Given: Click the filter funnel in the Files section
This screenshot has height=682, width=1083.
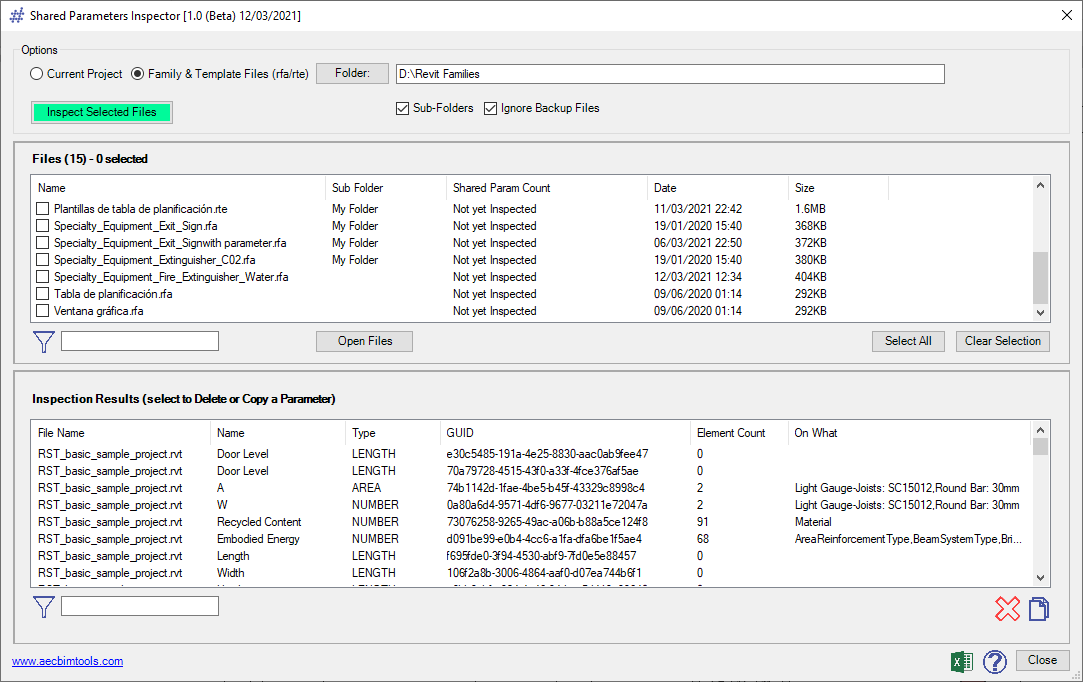Looking at the screenshot, I should 43,341.
